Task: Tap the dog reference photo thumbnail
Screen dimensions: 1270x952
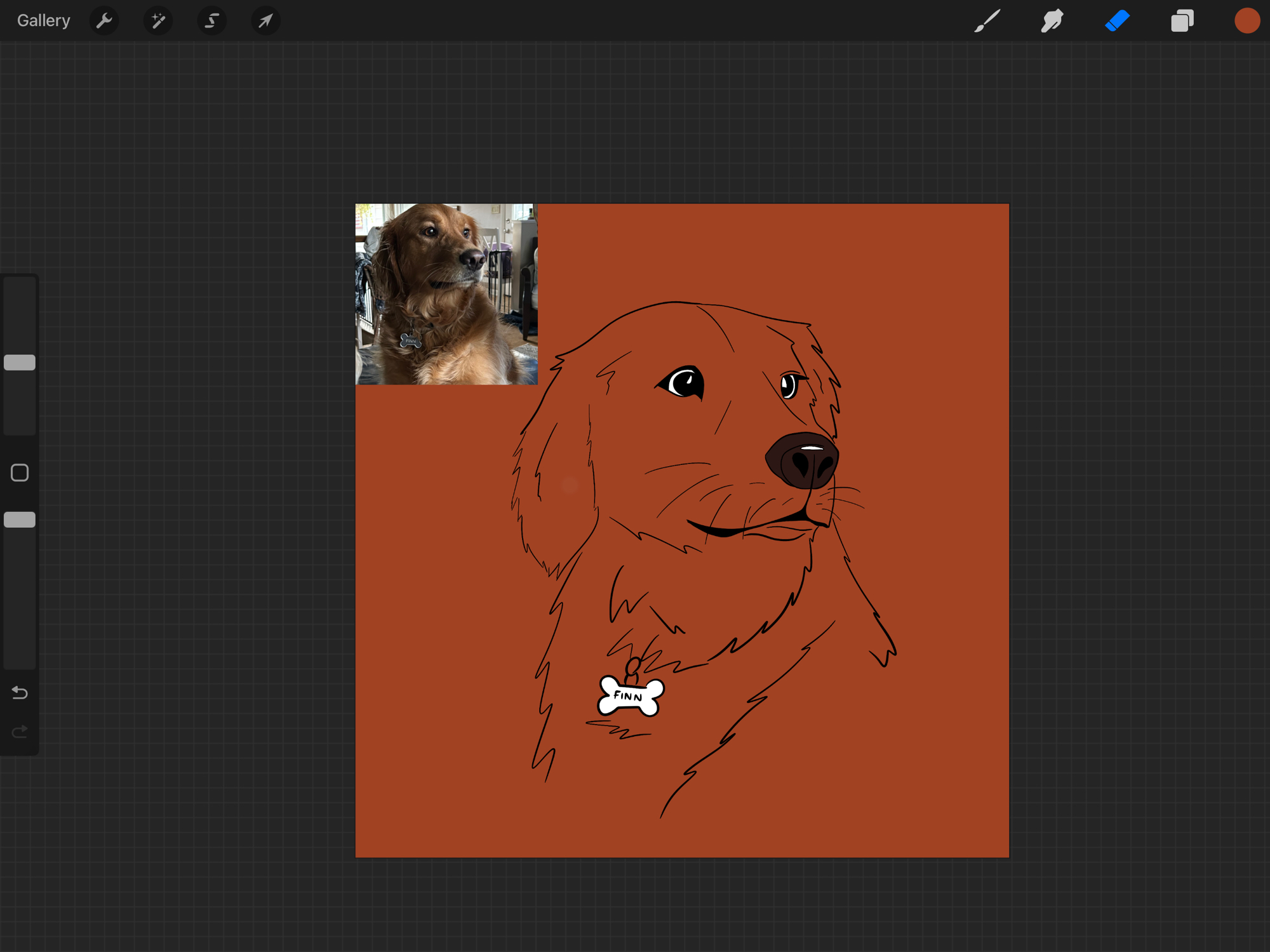Action: (x=446, y=293)
